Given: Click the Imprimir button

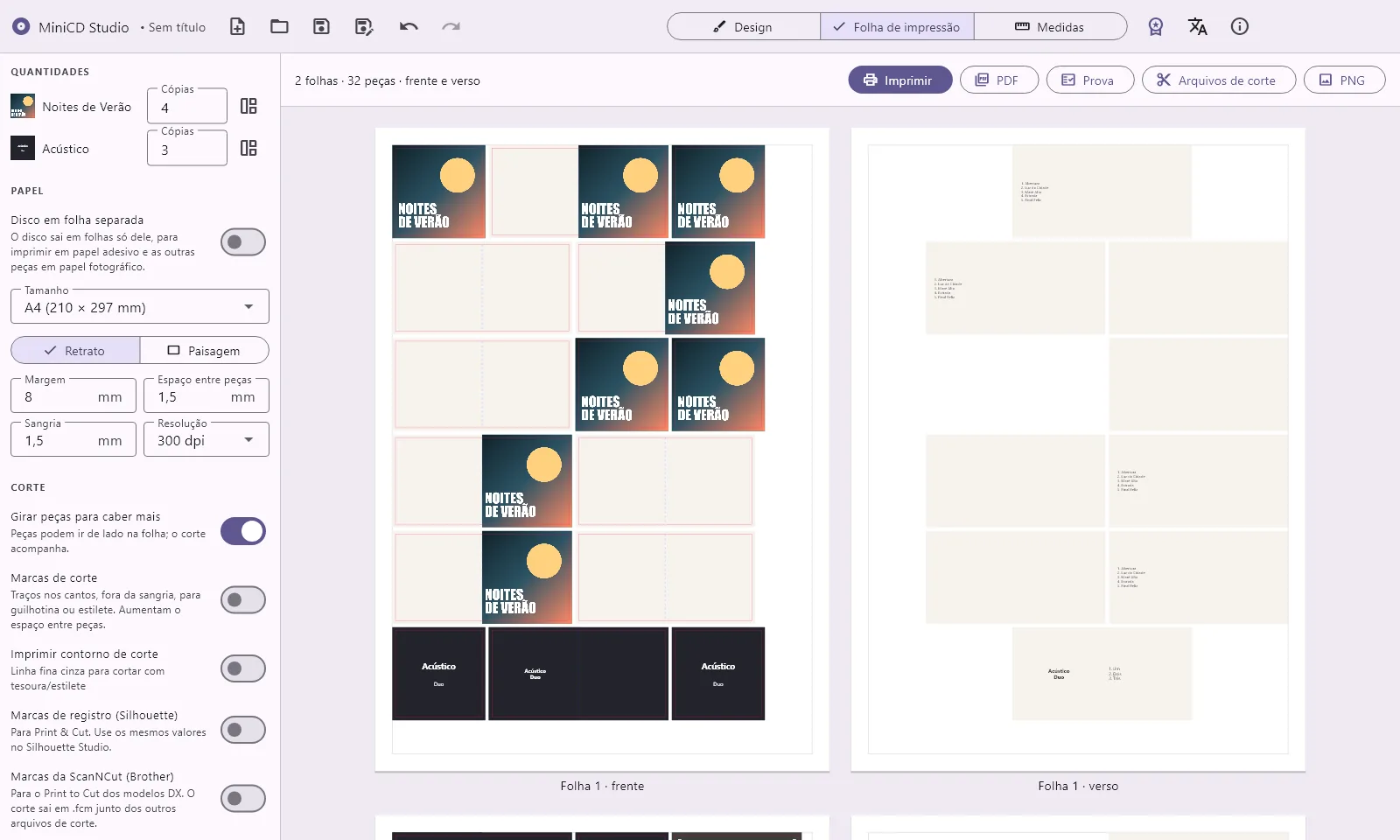Looking at the screenshot, I should [899, 80].
